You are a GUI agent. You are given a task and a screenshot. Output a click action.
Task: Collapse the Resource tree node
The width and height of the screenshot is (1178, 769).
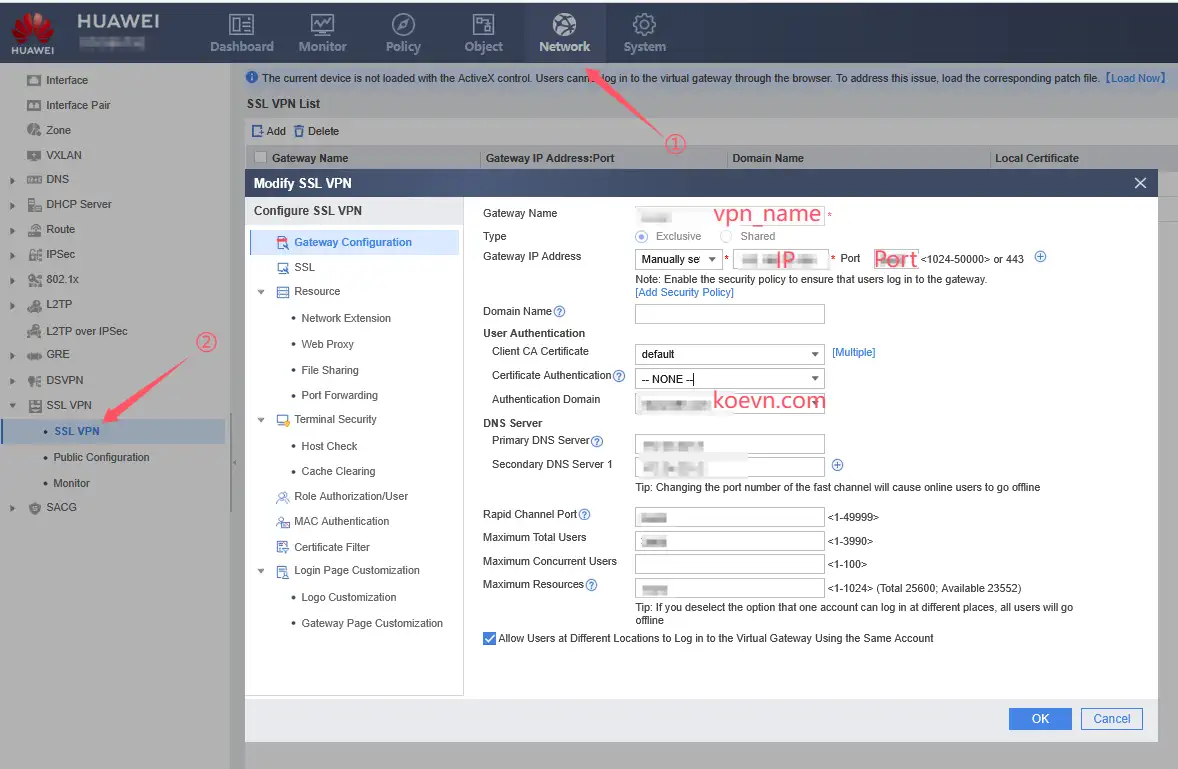click(x=262, y=292)
